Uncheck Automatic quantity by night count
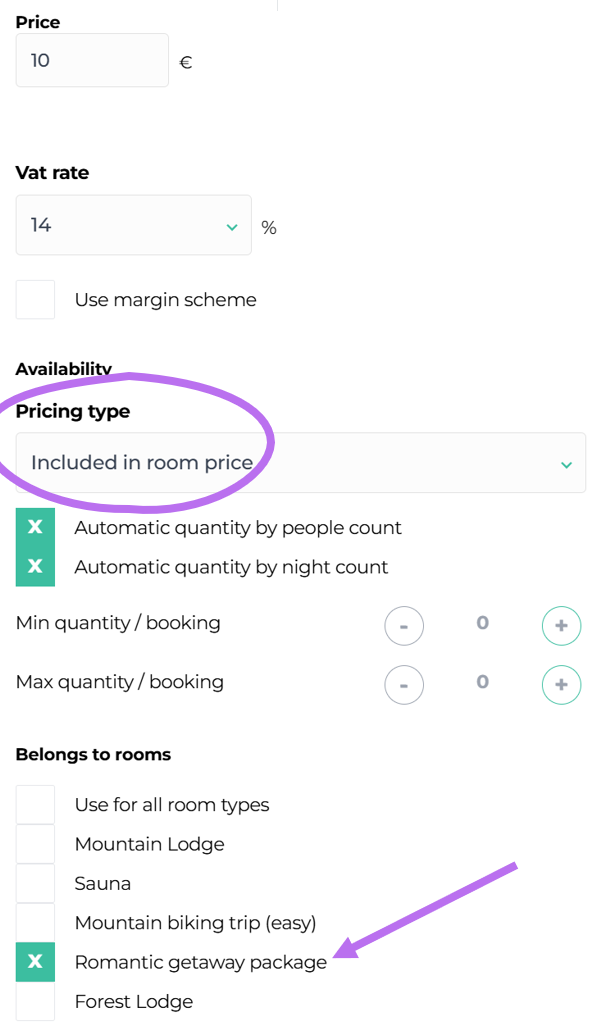This screenshot has width=601, height=1029. pyautogui.click(x=35, y=567)
